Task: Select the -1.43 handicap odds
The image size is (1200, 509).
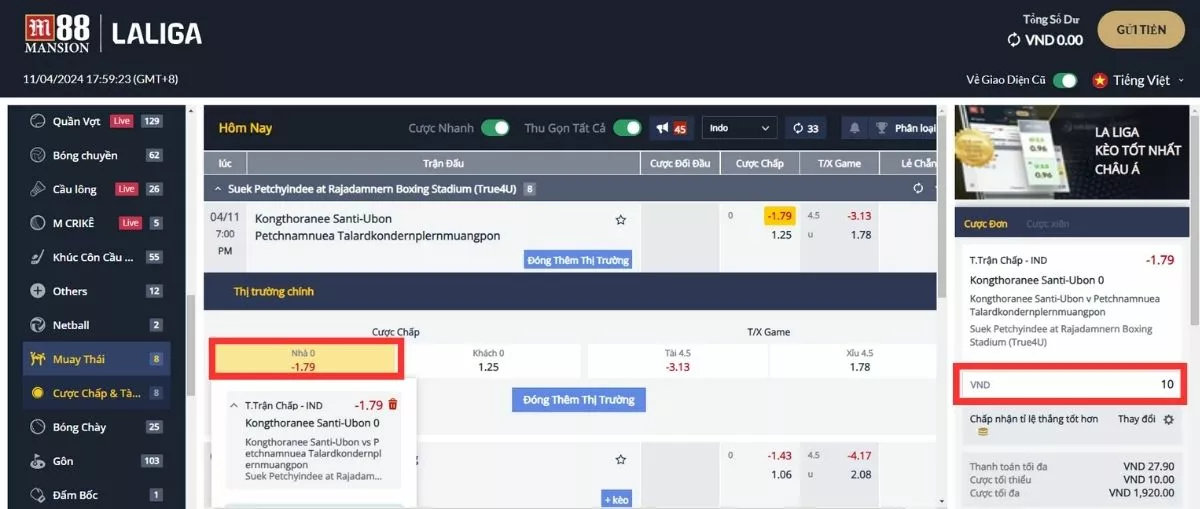Action: coord(779,455)
